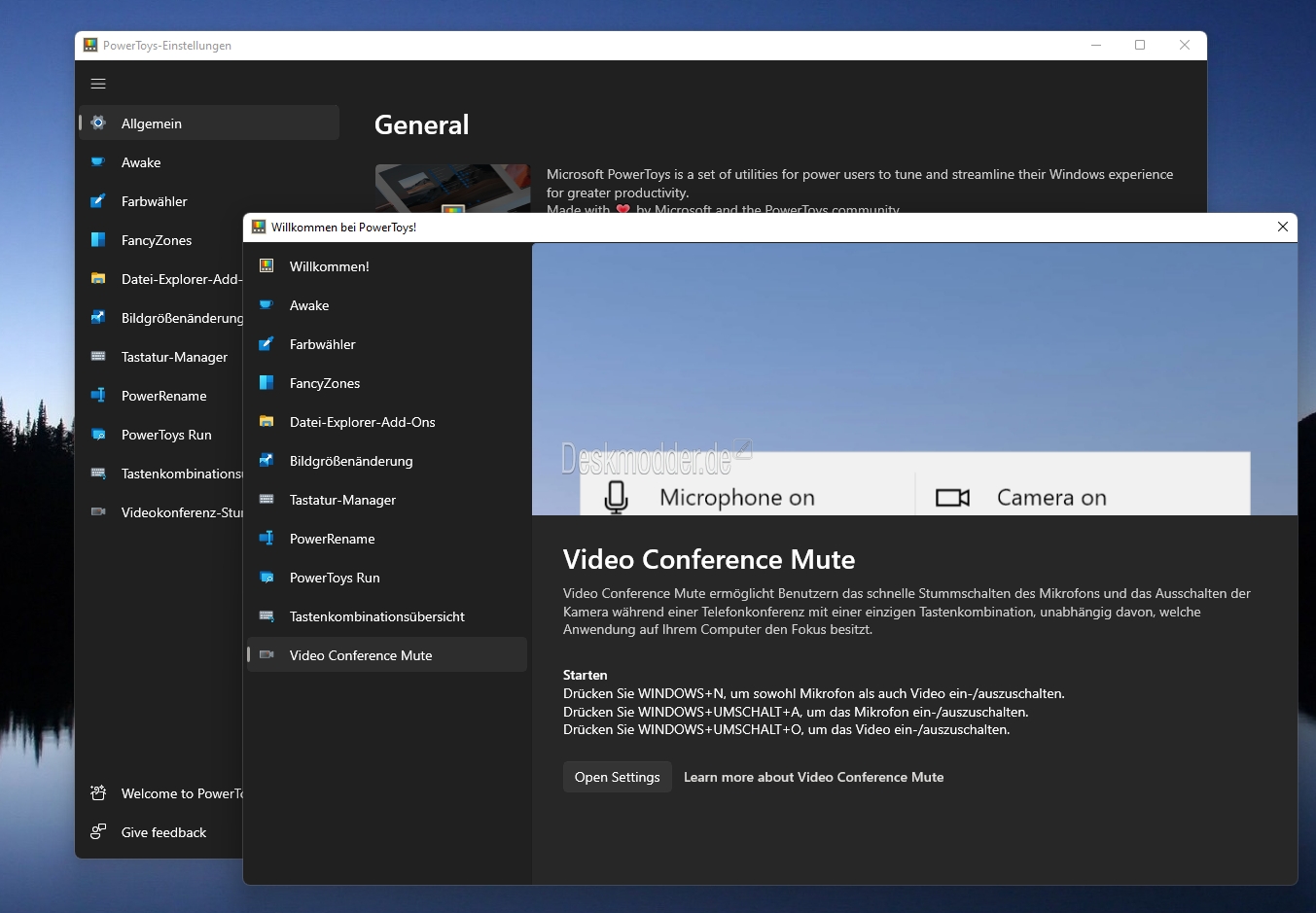Click PowerRename icon in welcome window
The height and width of the screenshot is (913, 1316).
[x=267, y=538]
